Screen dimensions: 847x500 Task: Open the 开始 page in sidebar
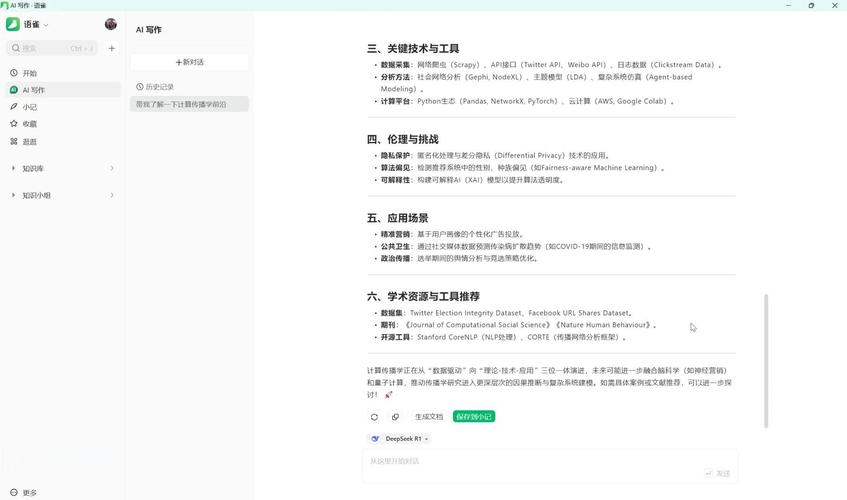[64, 73]
